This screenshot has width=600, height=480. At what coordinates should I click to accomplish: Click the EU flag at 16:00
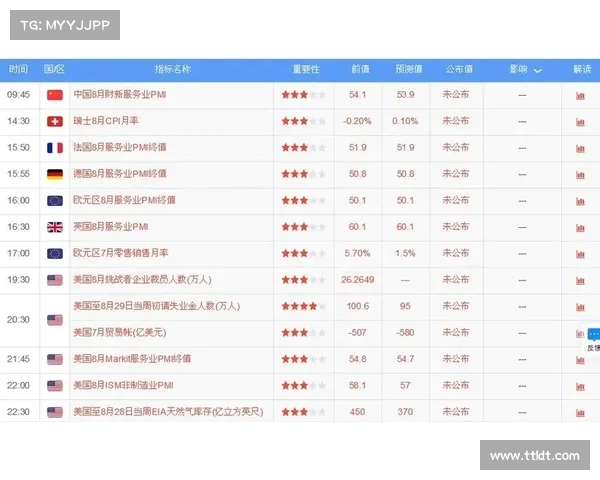pos(55,201)
